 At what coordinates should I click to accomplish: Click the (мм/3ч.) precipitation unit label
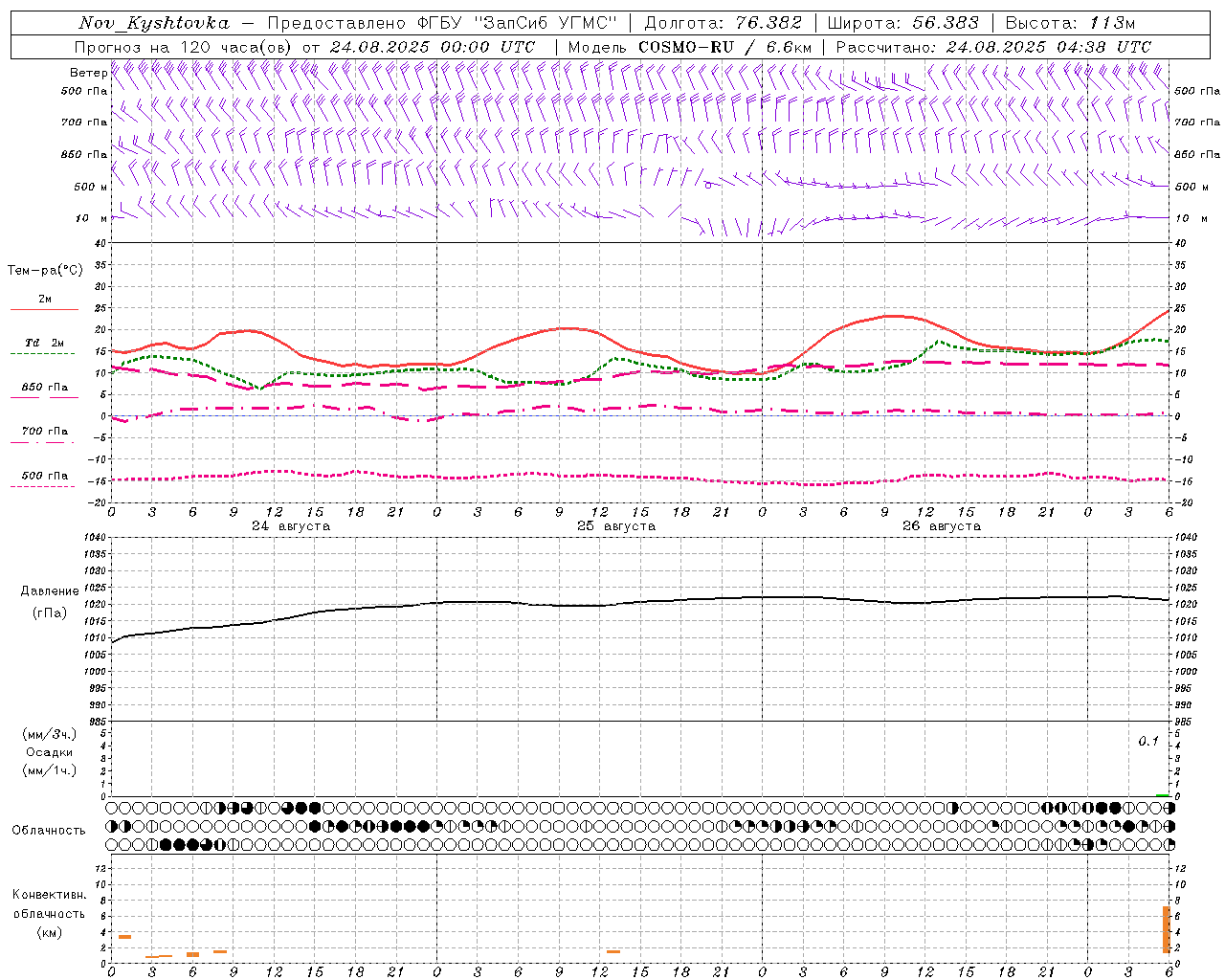[x=50, y=734]
